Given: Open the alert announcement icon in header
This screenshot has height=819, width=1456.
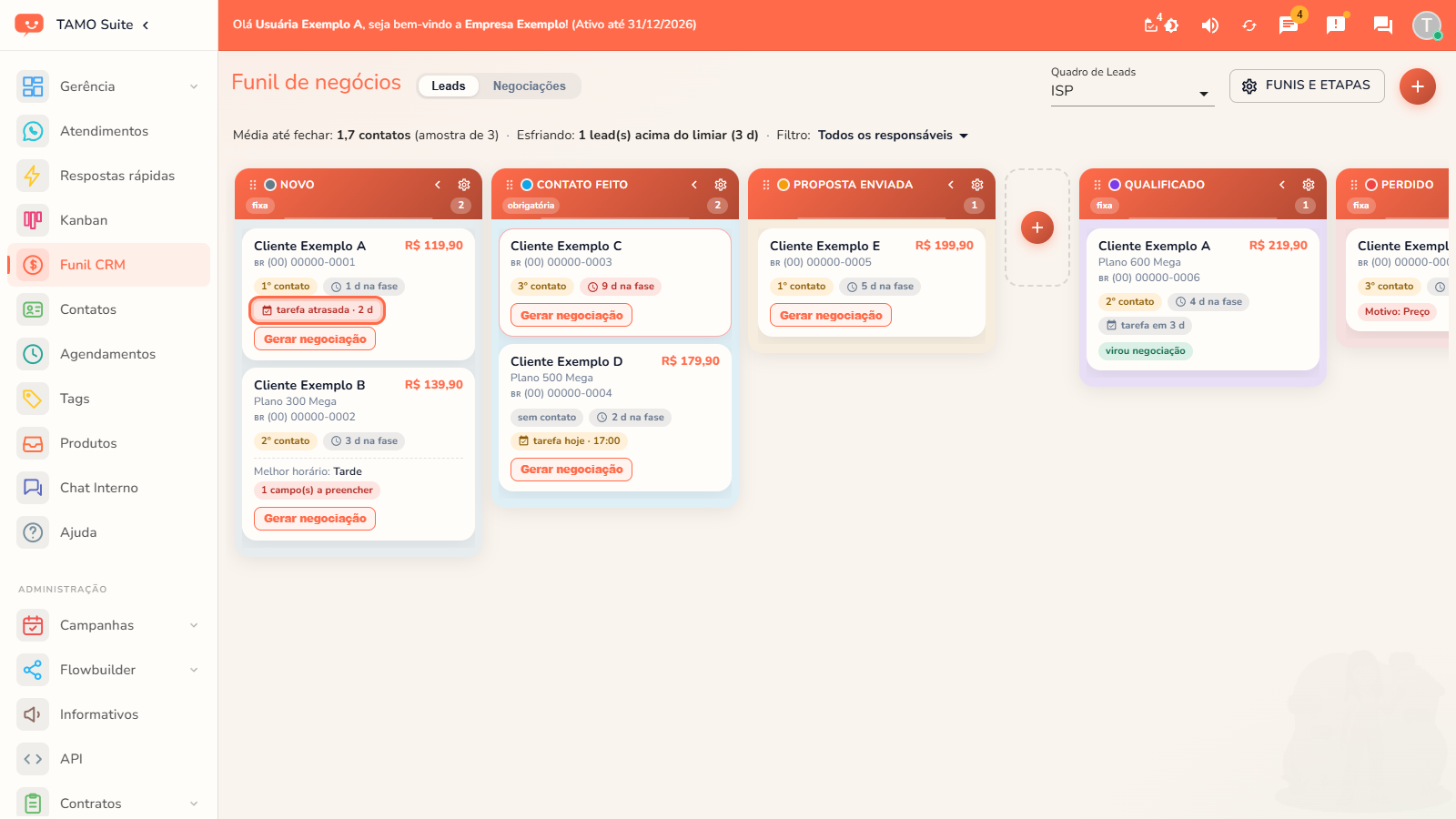Looking at the screenshot, I should [x=1336, y=25].
